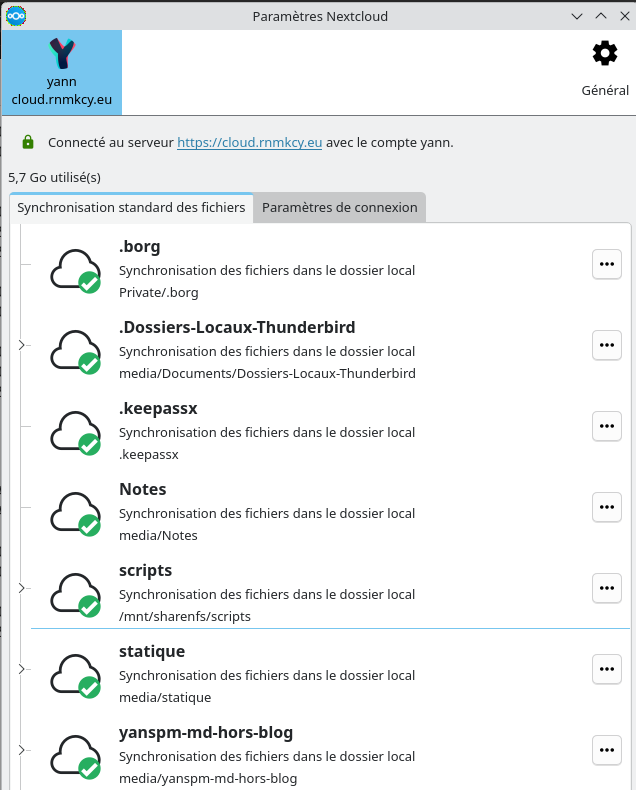The image size is (636, 790).
Task: Expand the statique folder tree
Action: pos(21,669)
